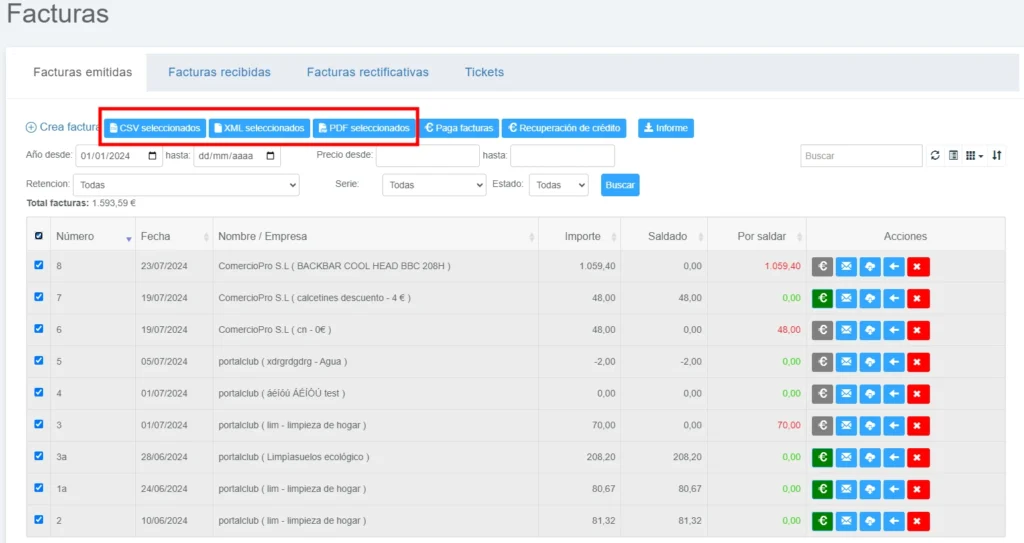Delete invoice 2 with red X

[918, 521]
